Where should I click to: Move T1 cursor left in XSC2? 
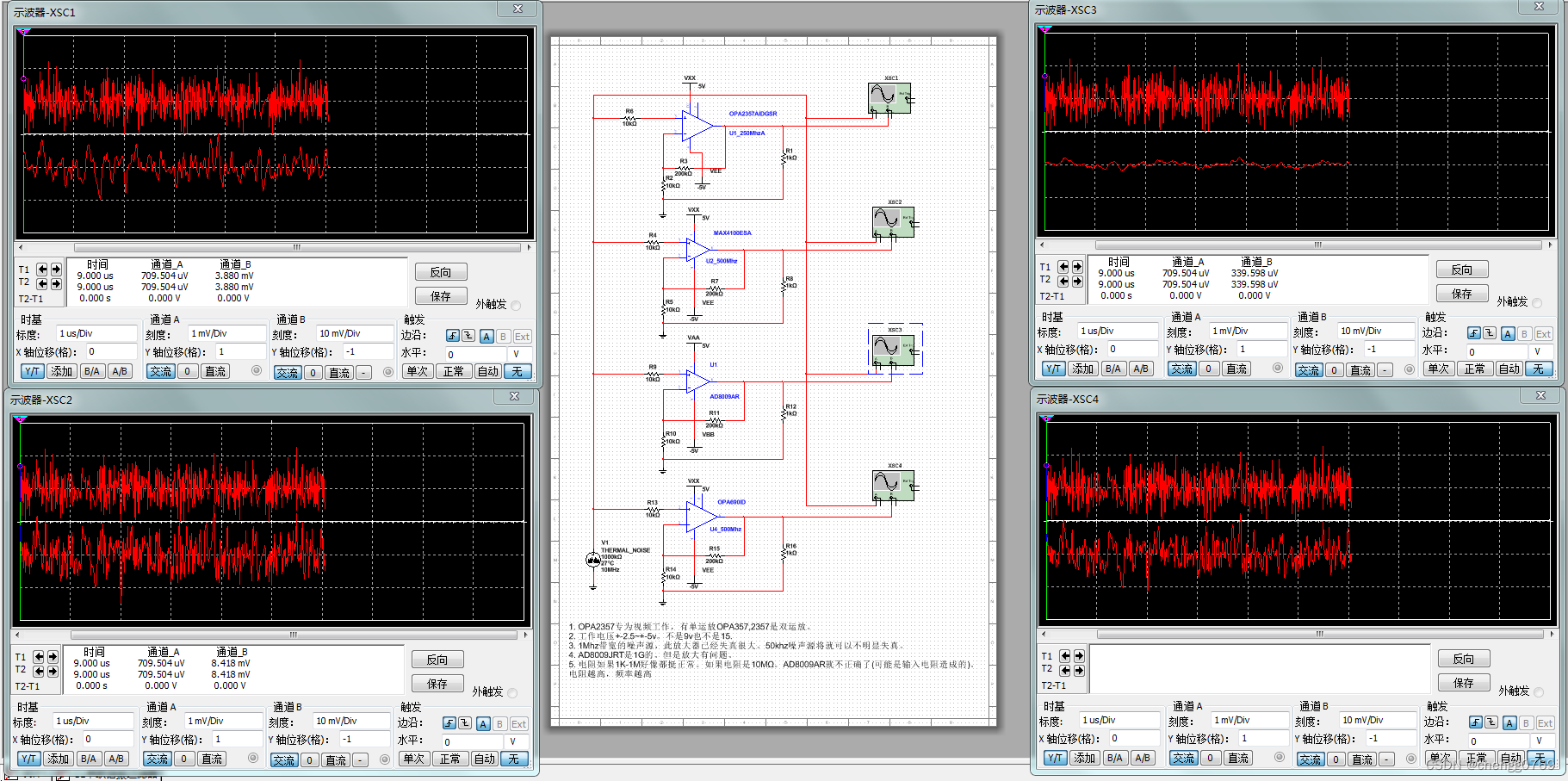click(39, 657)
